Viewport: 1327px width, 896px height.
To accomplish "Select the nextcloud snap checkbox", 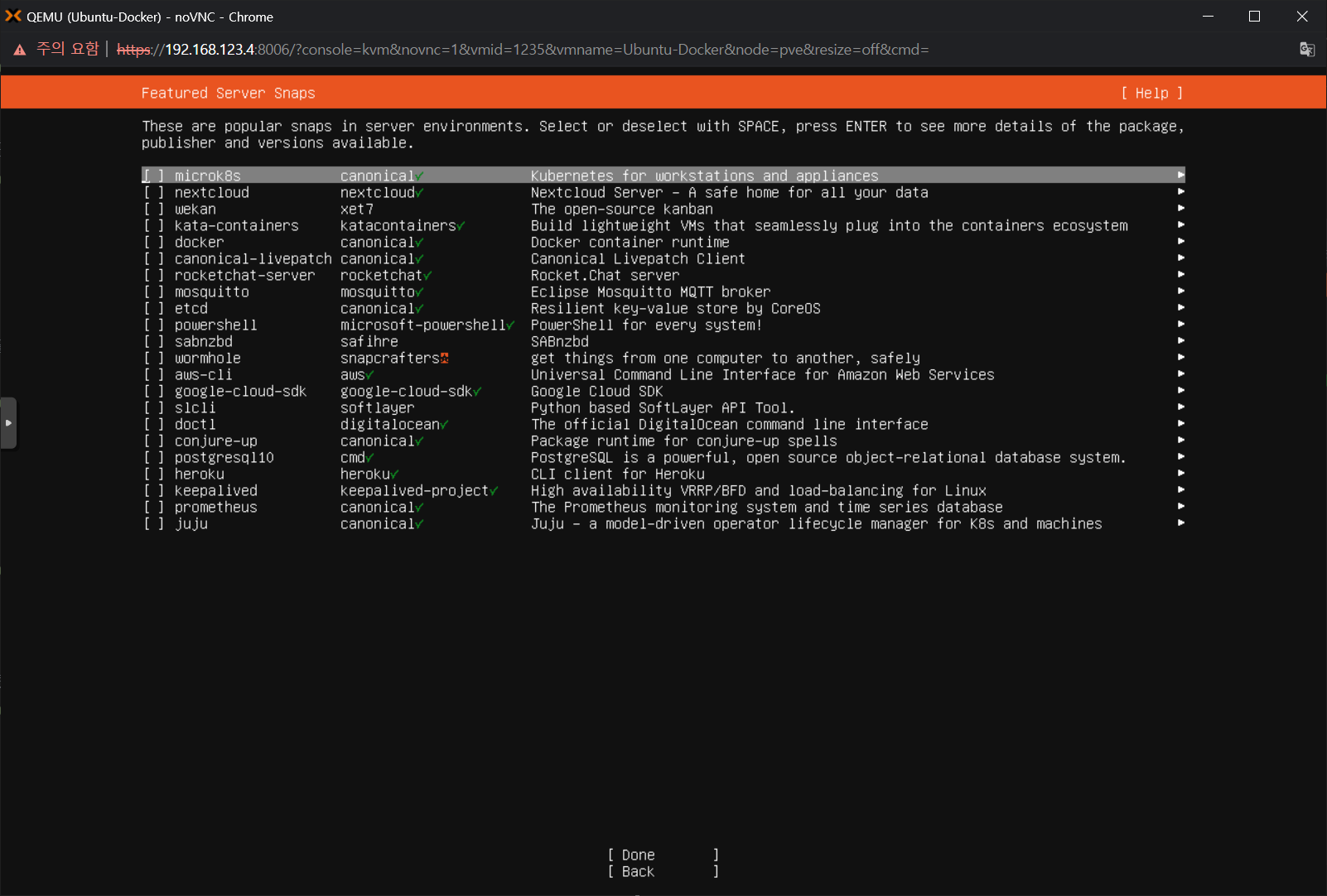I will tap(153, 192).
